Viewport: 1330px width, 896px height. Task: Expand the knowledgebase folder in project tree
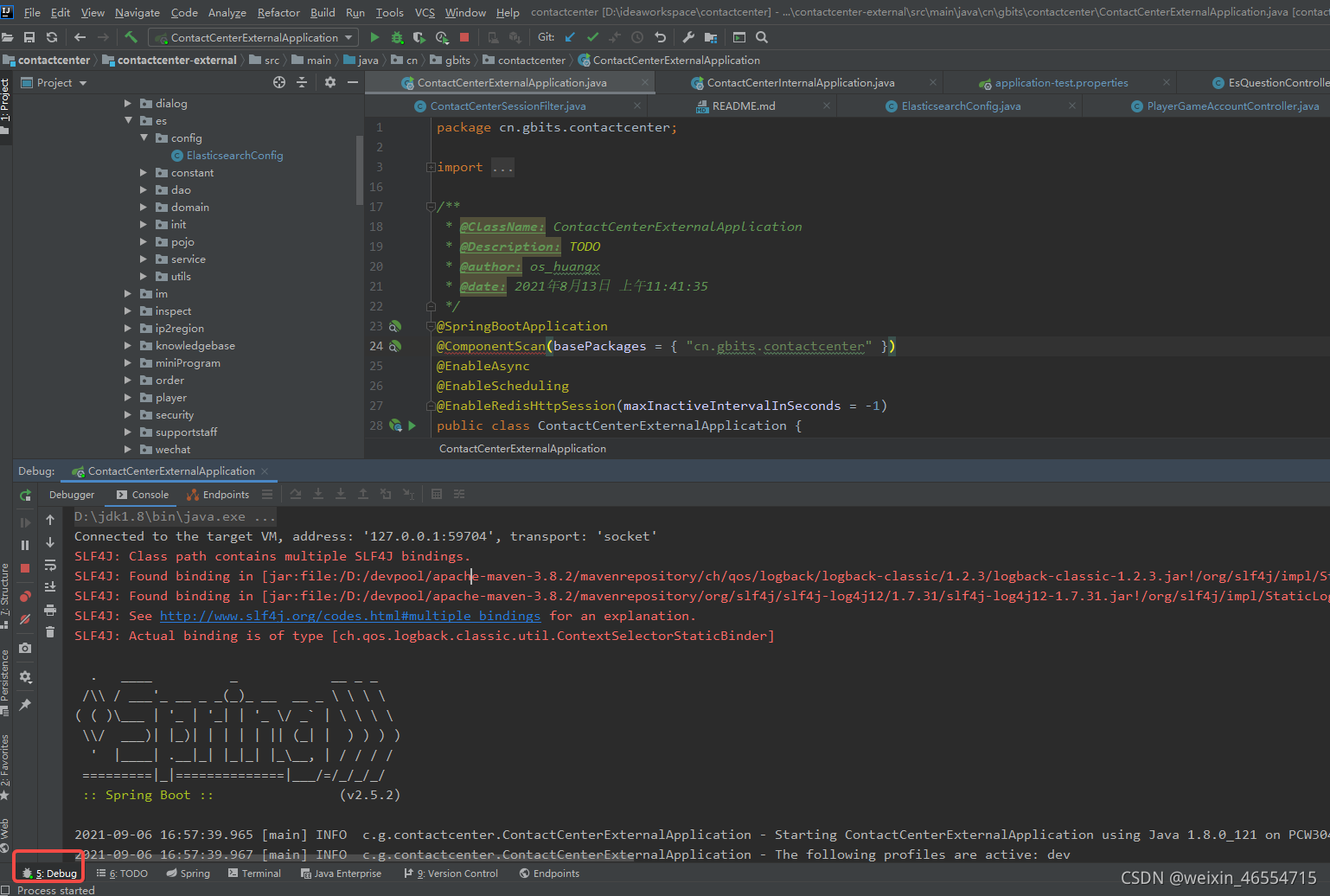pos(128,346)
